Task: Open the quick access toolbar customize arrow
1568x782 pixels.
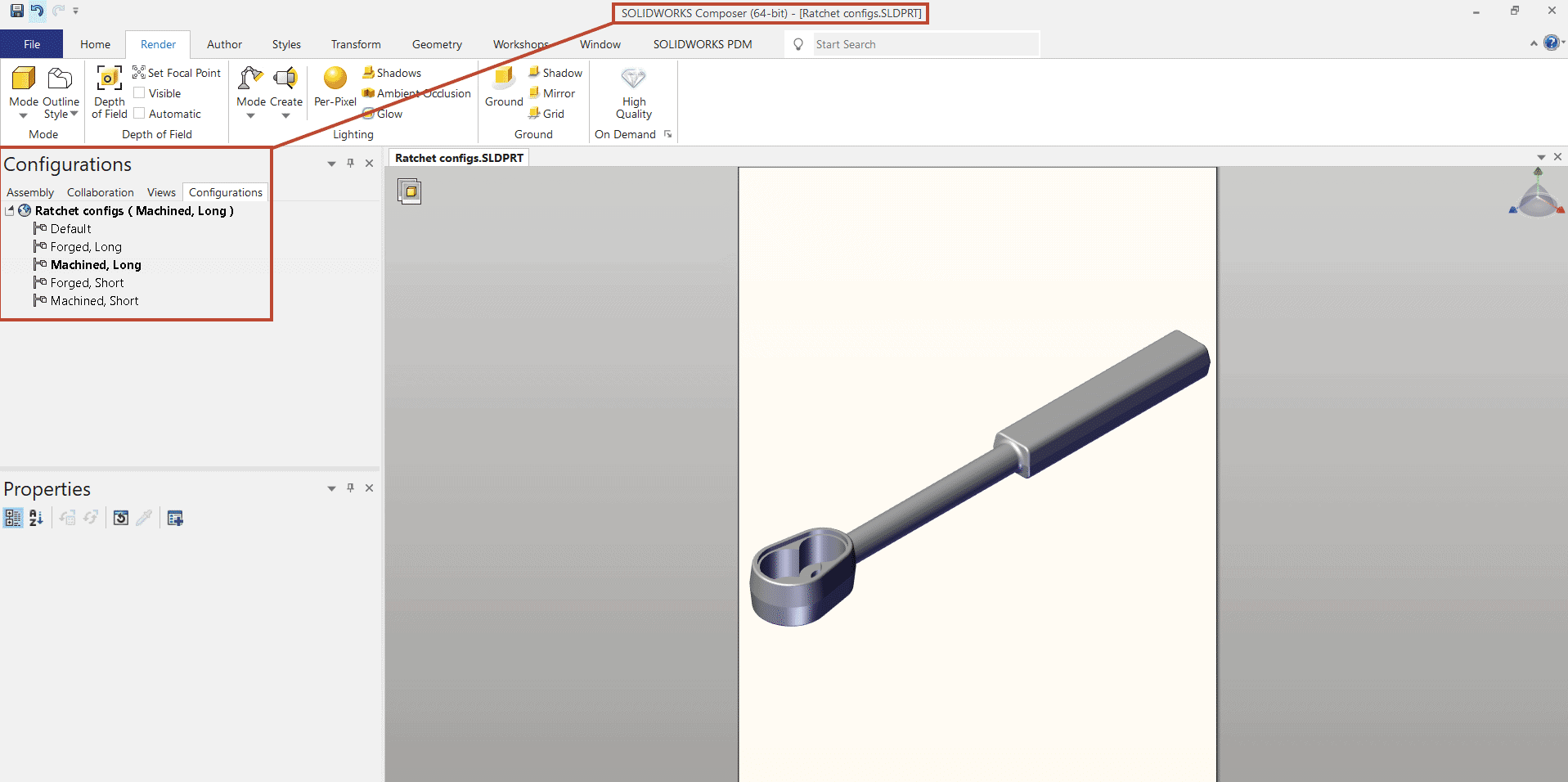Action: (75, 11)
